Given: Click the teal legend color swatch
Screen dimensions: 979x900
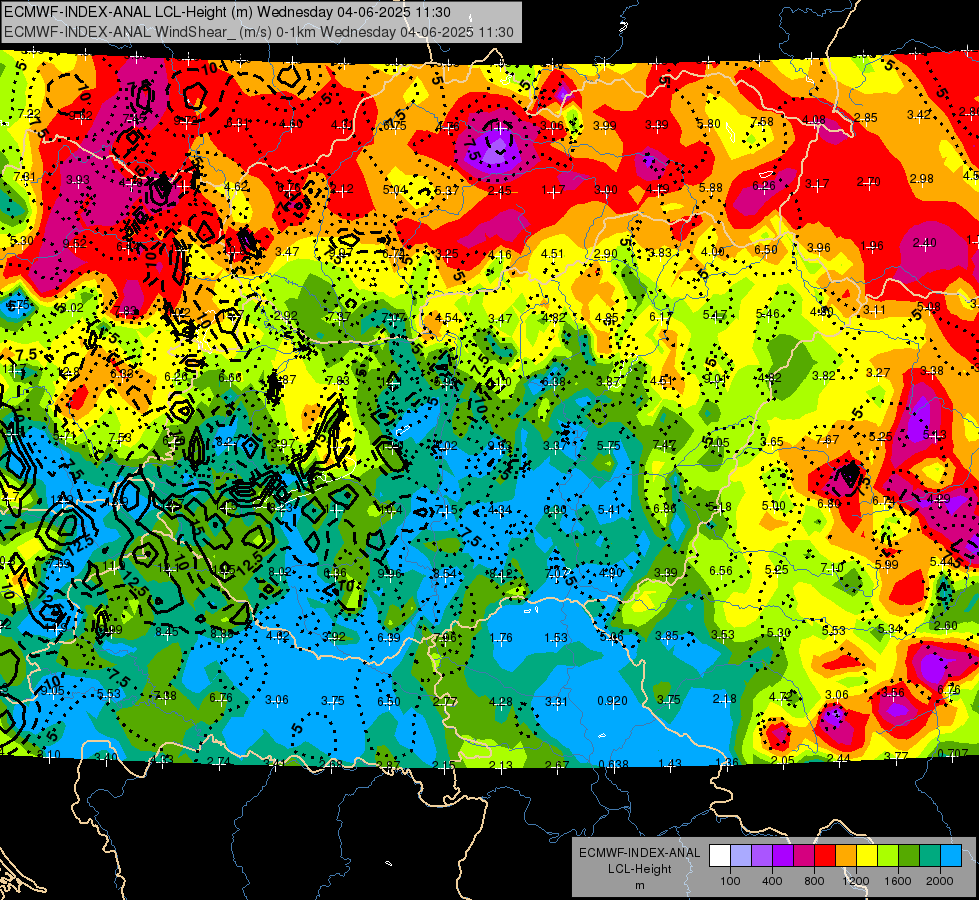Looking at the screenshot, I should tap(930, 856).
